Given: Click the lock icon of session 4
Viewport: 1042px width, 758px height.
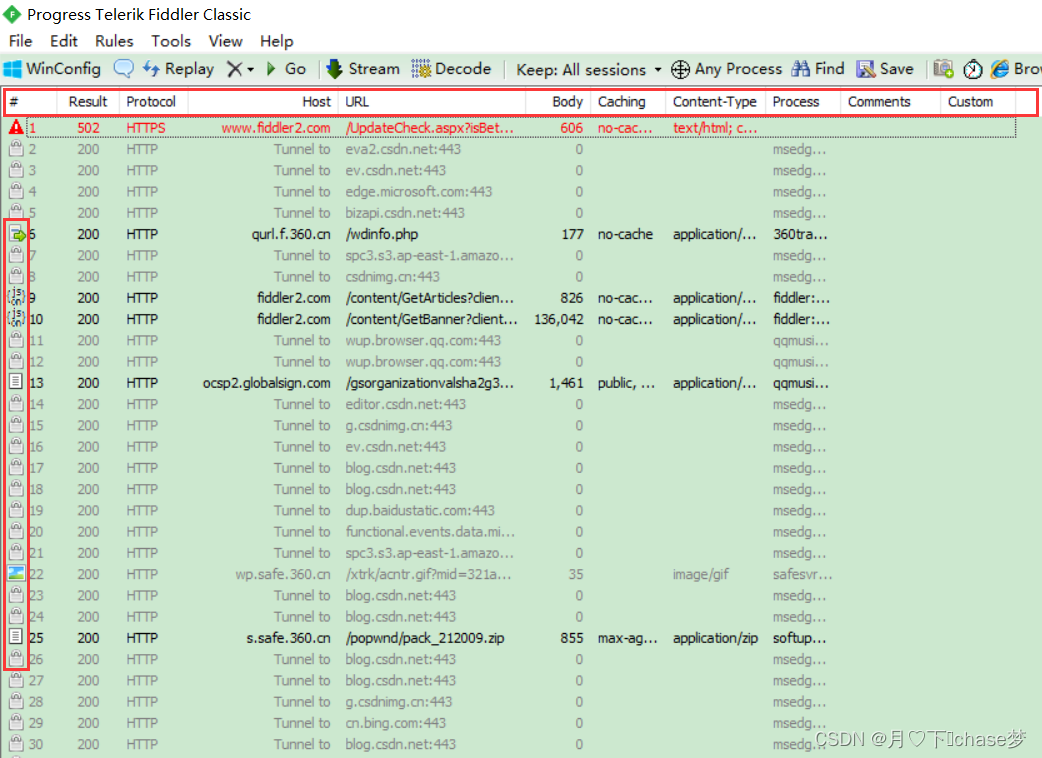Looking at the screenshot, I should [16, 191].
